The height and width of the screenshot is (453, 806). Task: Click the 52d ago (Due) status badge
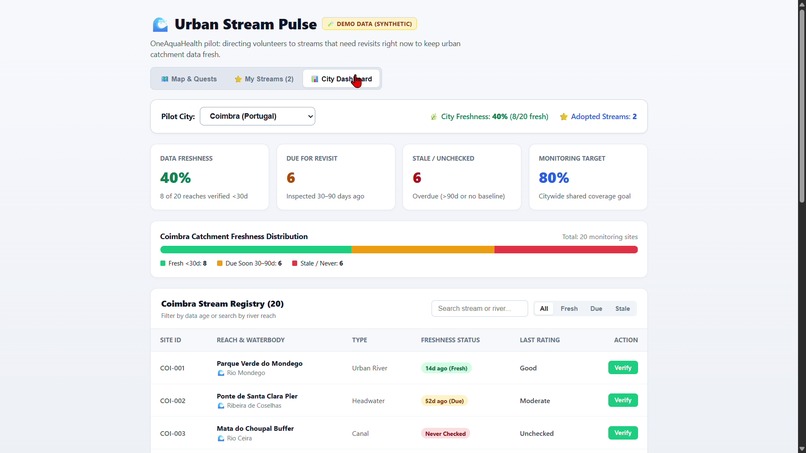444,401
